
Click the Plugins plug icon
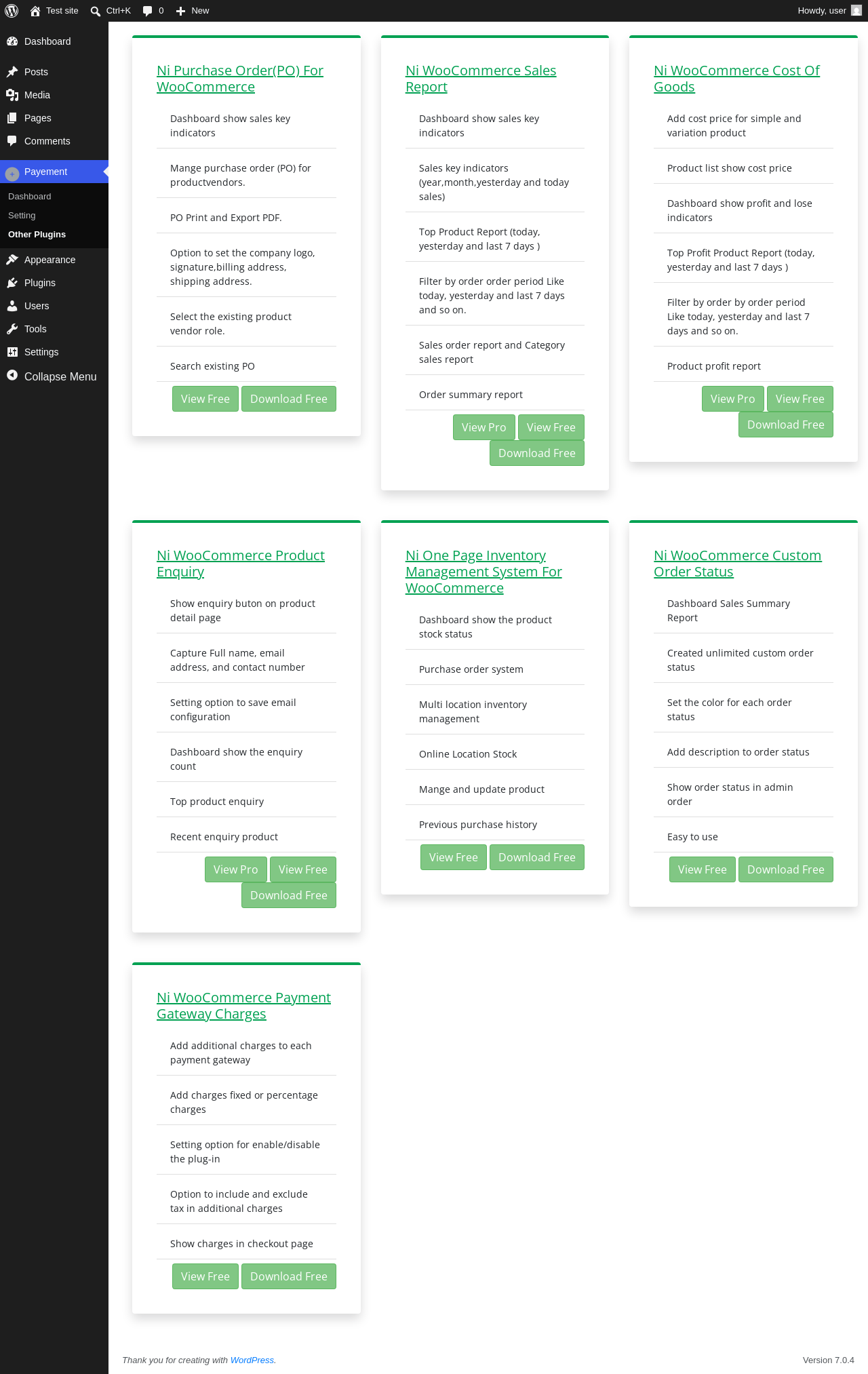(x=12, y=283)
